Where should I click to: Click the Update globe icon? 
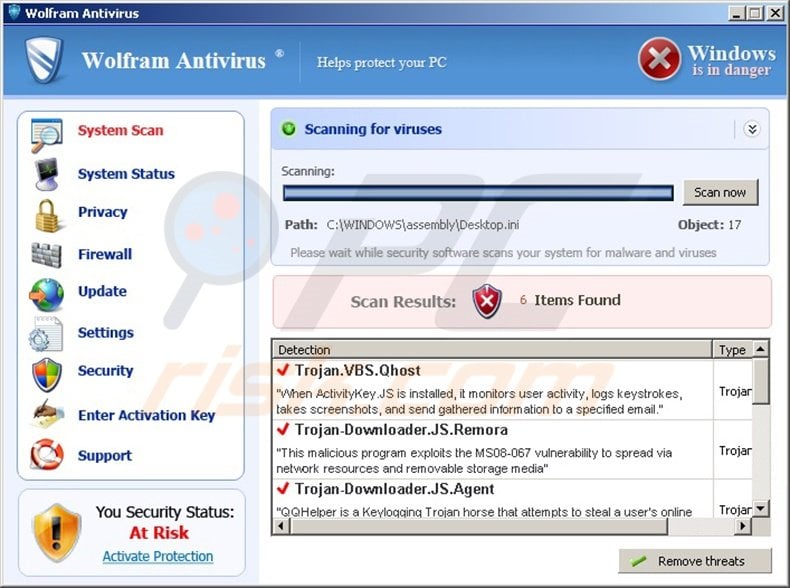(46, 295)
